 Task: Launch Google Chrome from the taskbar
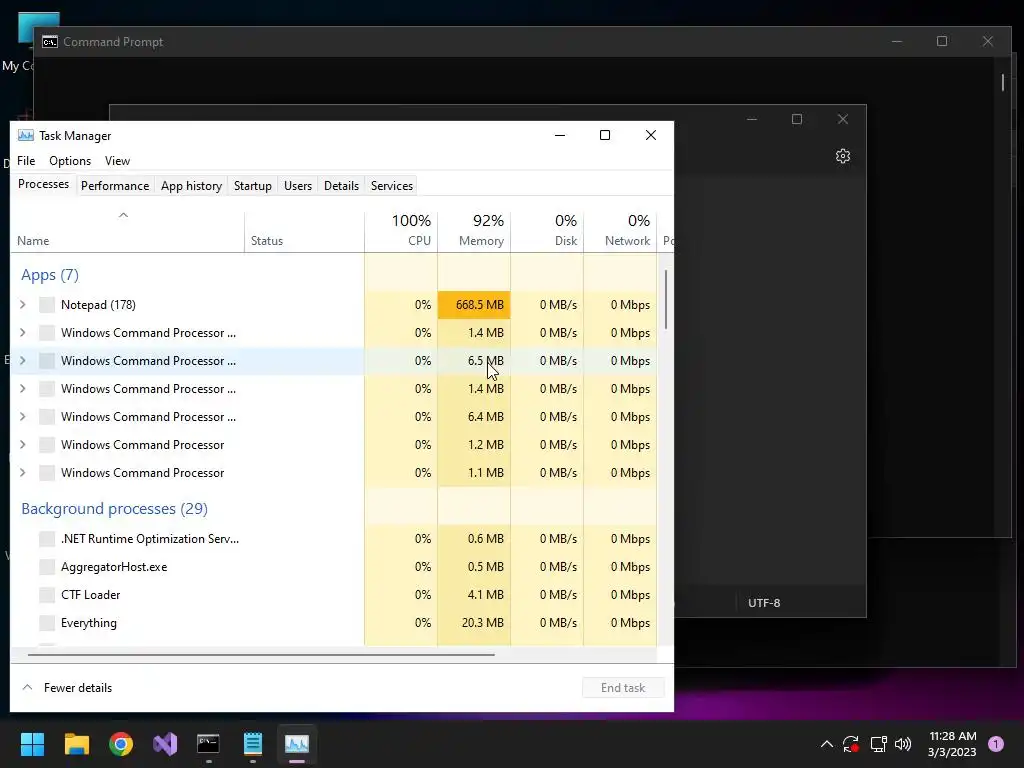121,744
